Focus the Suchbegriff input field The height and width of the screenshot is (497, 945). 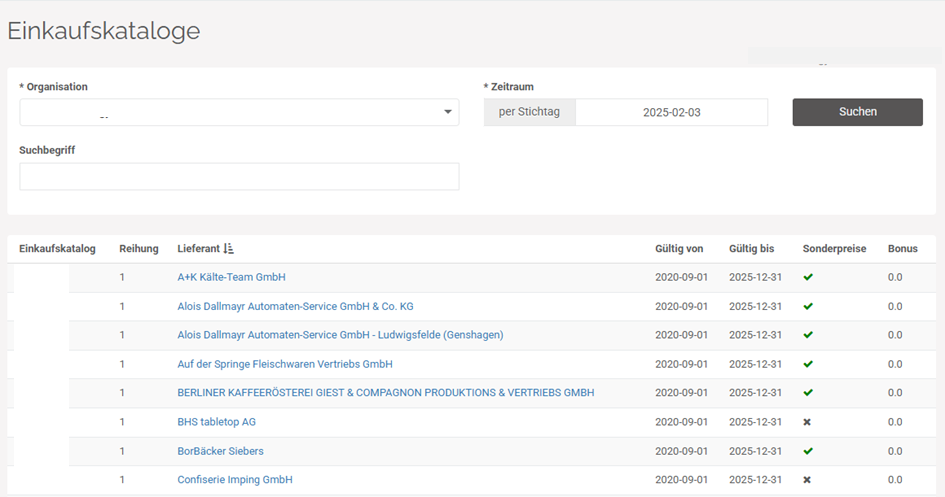(x=239, y=177)
